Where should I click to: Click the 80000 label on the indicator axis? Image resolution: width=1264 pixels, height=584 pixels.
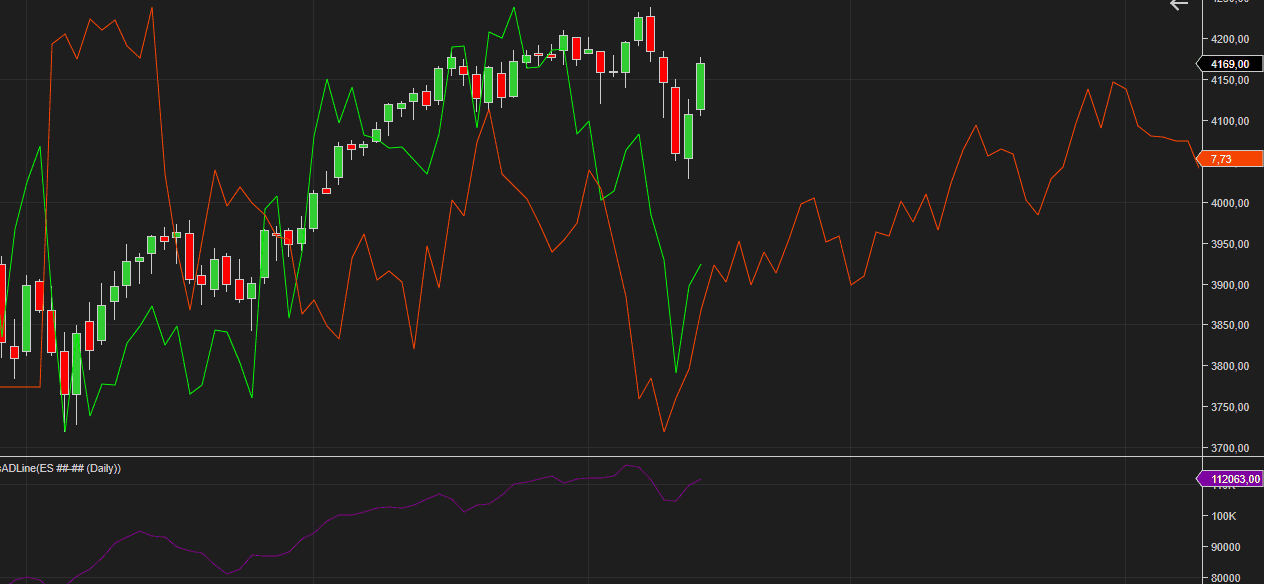point(1226,578)
